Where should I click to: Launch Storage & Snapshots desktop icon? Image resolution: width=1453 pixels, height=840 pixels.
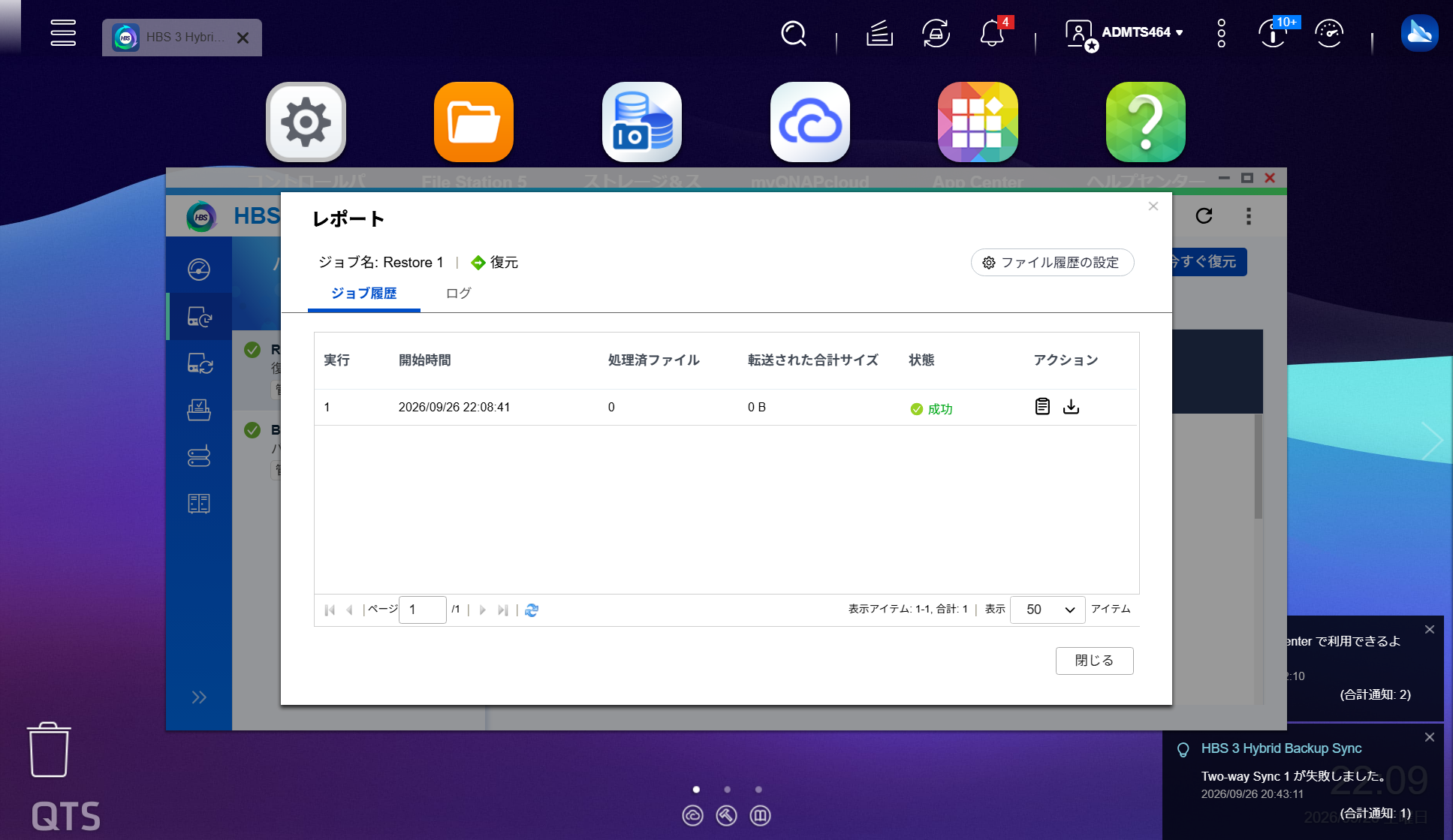642,122
